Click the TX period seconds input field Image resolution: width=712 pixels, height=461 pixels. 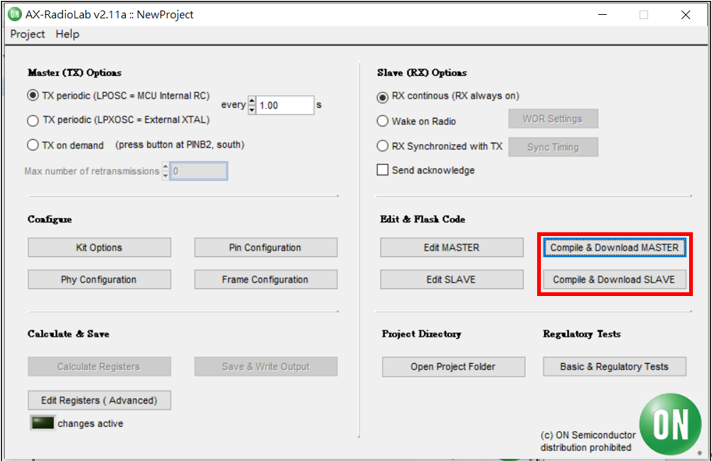click(x=285, y=105)
